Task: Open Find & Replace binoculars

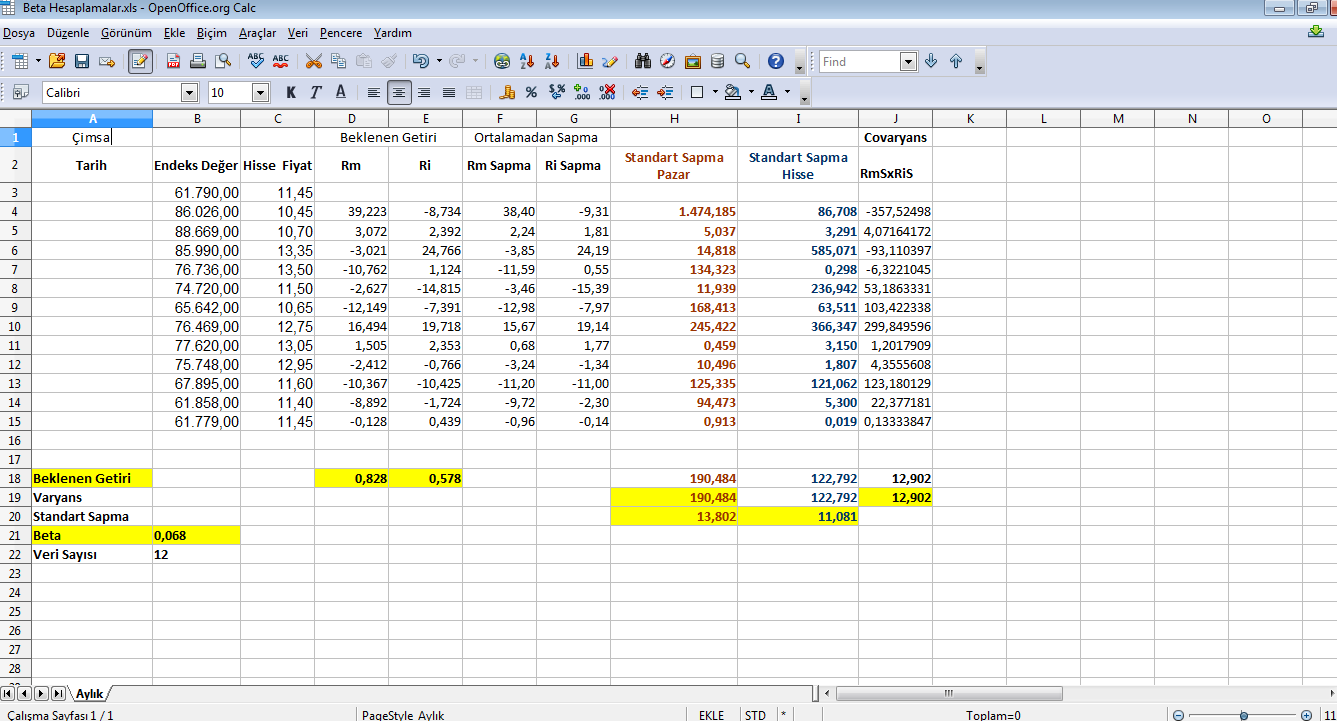Action: click(x=643, y=61)
